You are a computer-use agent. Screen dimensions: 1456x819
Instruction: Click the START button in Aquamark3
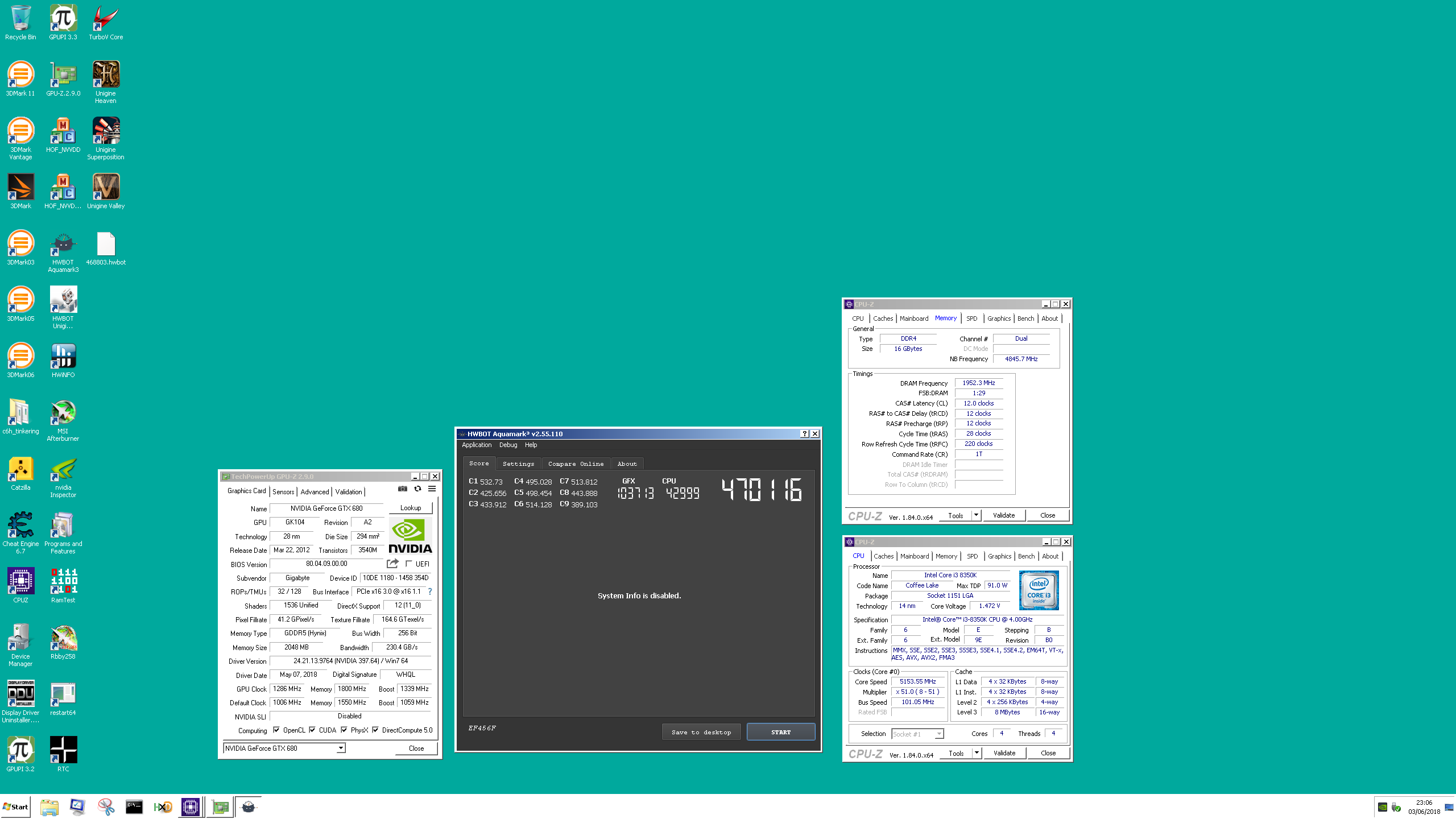(781, 732)
